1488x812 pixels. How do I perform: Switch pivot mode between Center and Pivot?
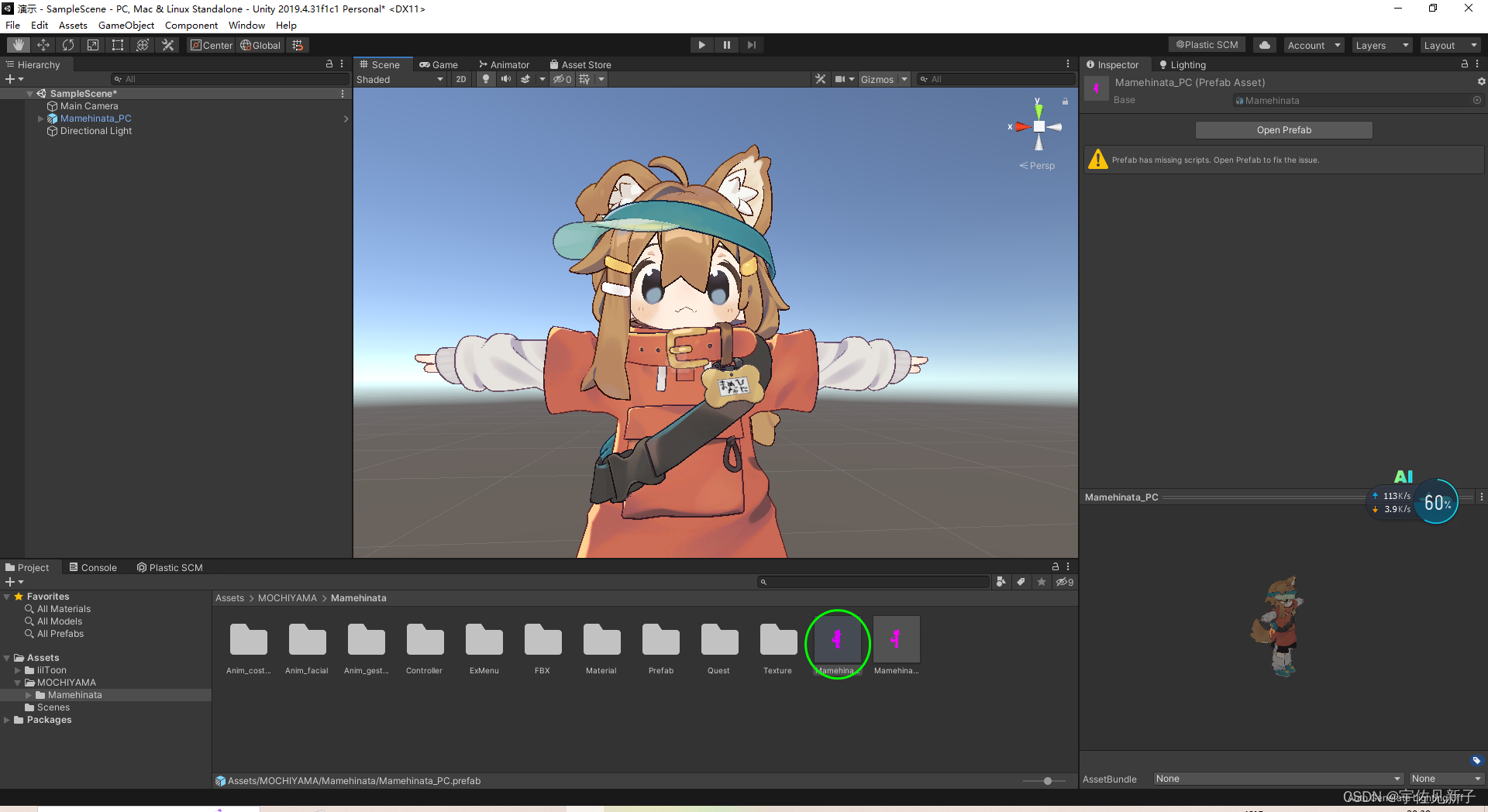click(211, 45)
